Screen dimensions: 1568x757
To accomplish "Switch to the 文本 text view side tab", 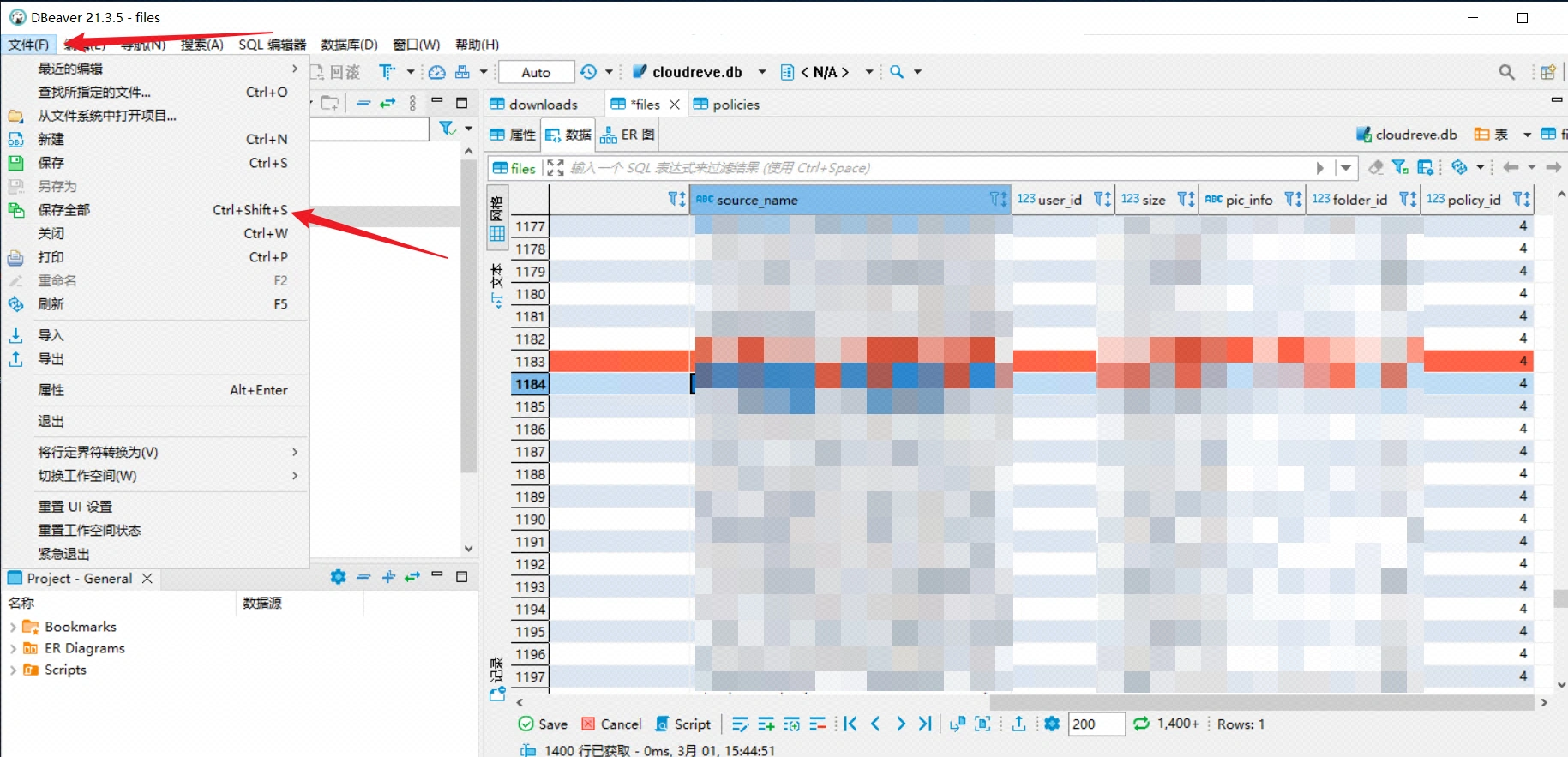I will coord(497,286).
